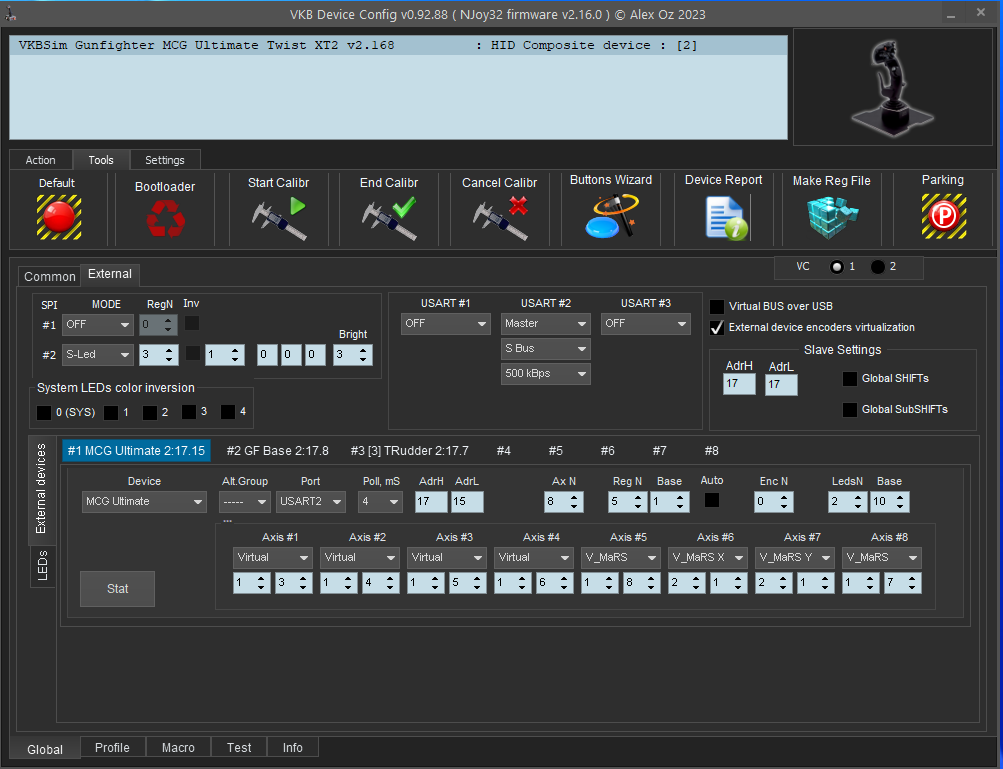Open the USART #2 Master dropdown

point(545,324)
